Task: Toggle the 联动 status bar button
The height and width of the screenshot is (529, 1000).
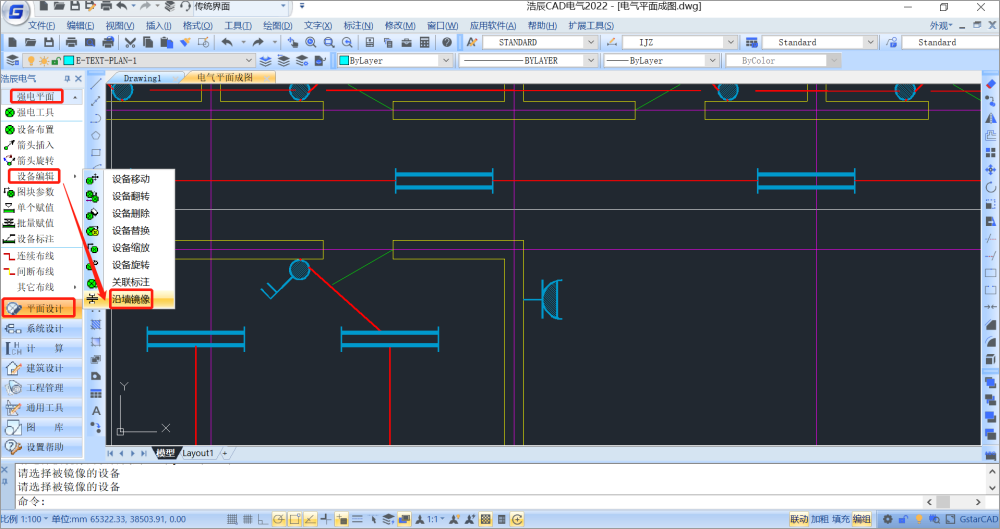Action: (799, 520)
